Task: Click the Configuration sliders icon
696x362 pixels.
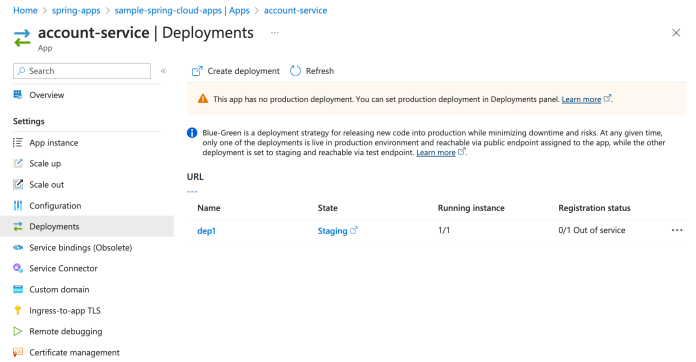Action: (x=18, y=205)
